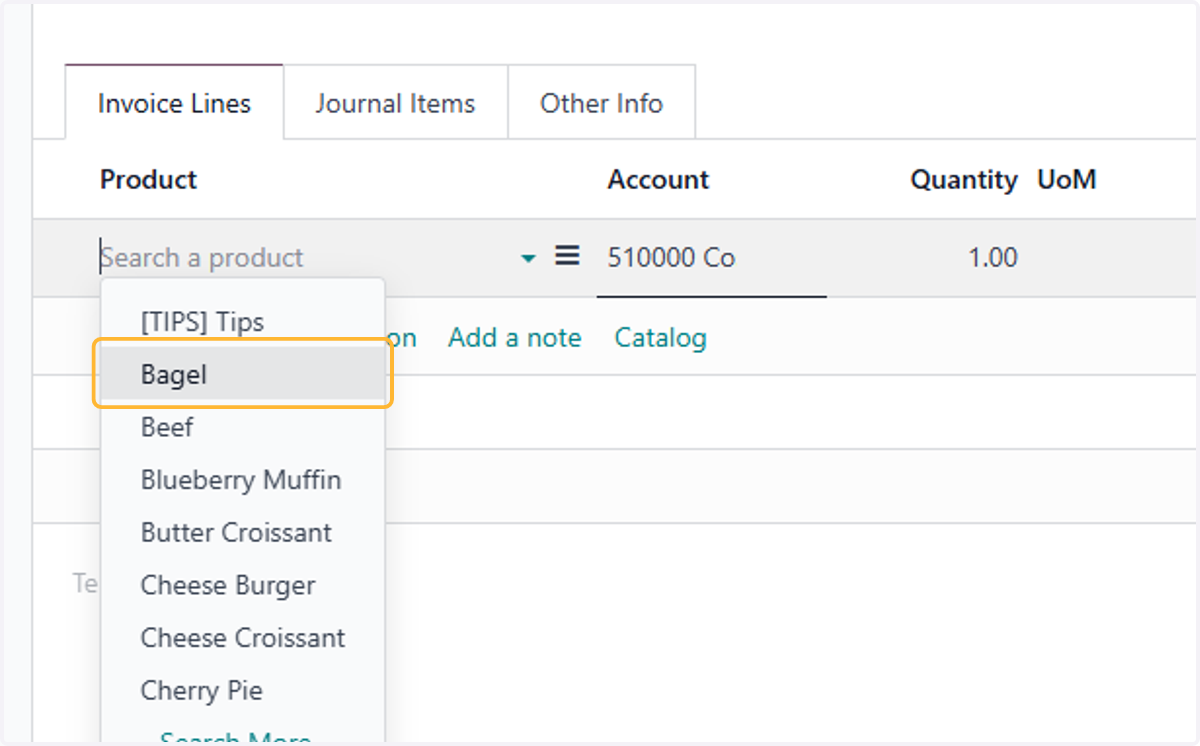Edit the 1.00 quantity cell
The image size is (1200, 746).
[x=993, y=258]
